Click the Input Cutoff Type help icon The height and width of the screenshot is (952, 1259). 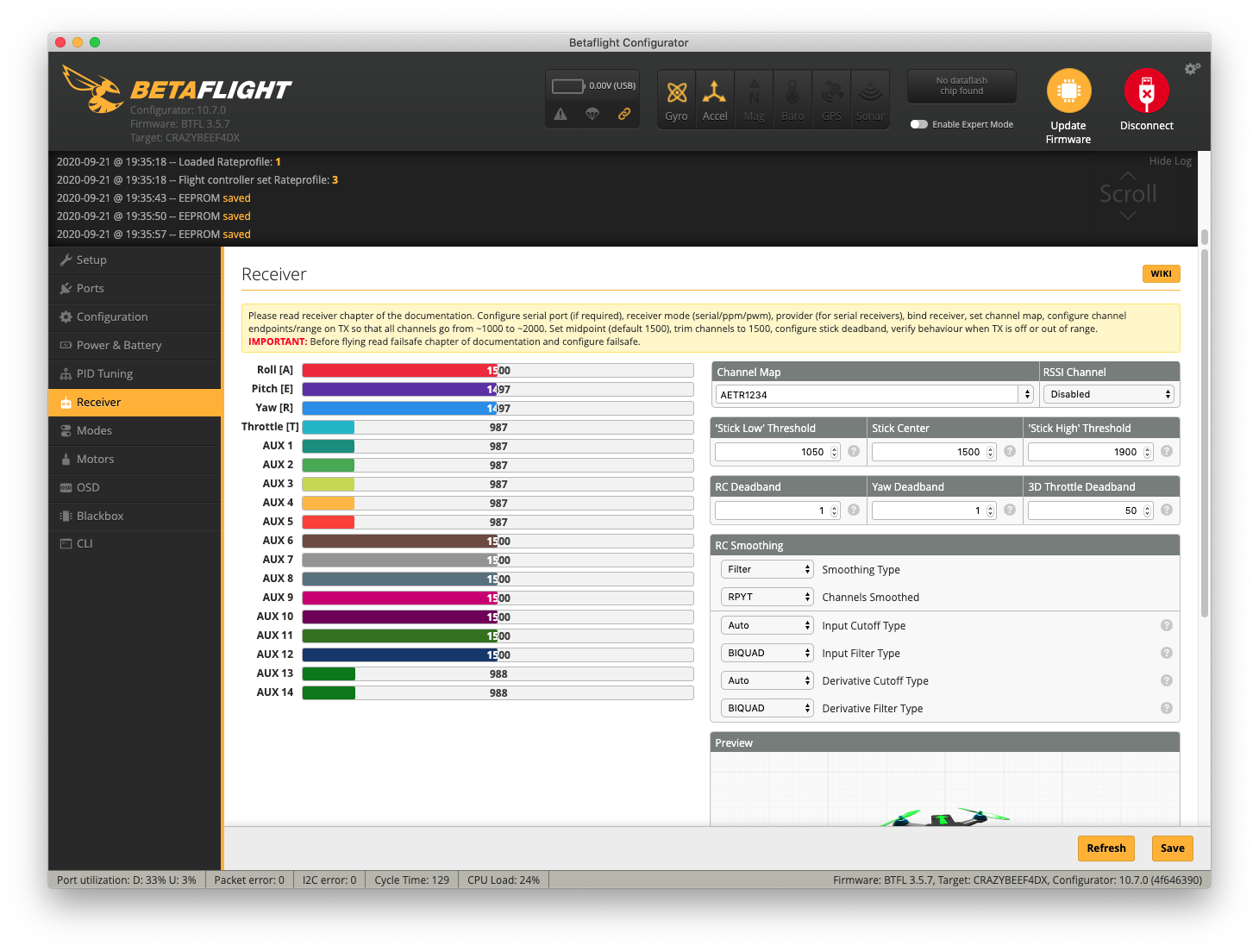pos(1167,625)
